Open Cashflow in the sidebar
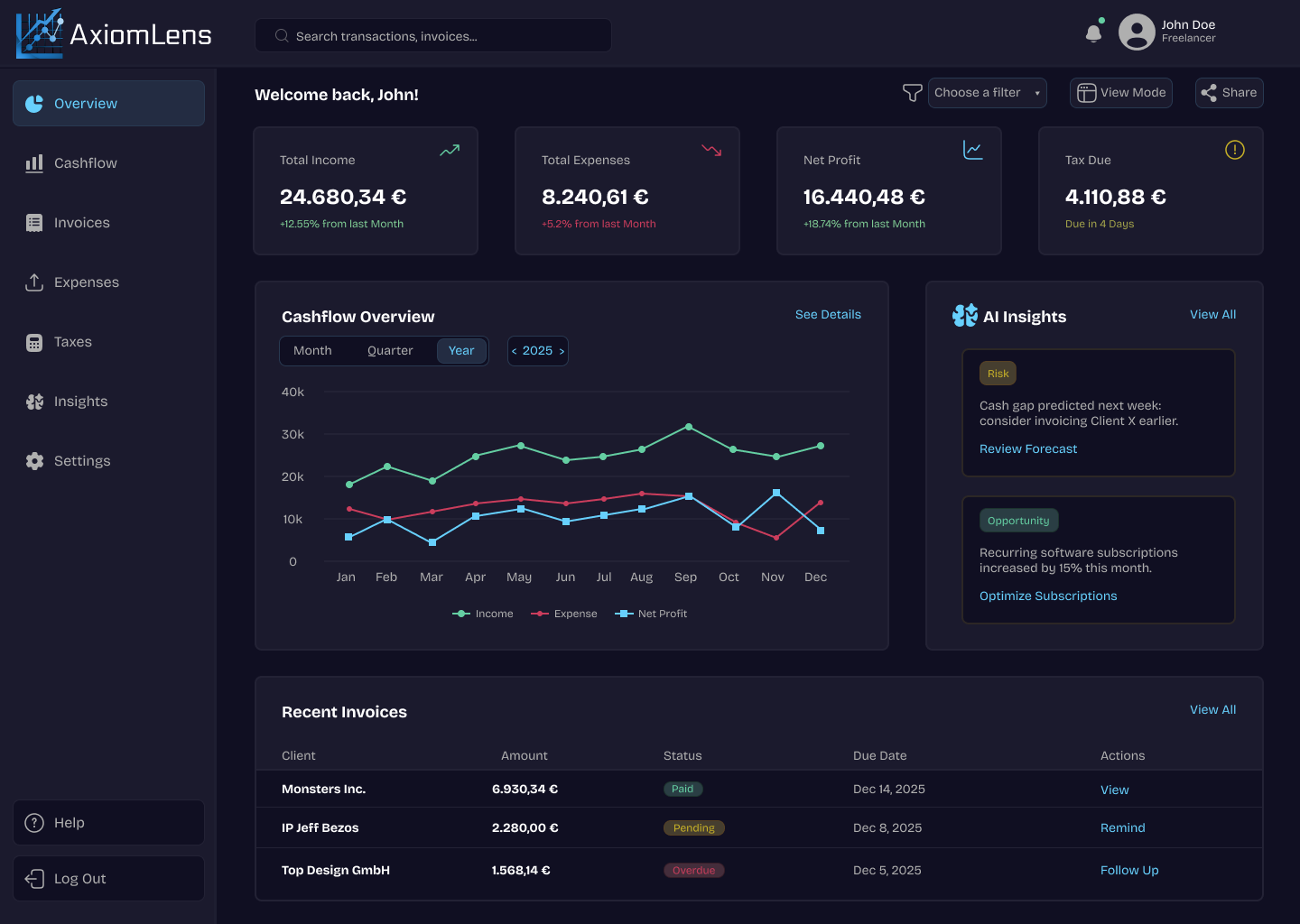 [86, 163]
